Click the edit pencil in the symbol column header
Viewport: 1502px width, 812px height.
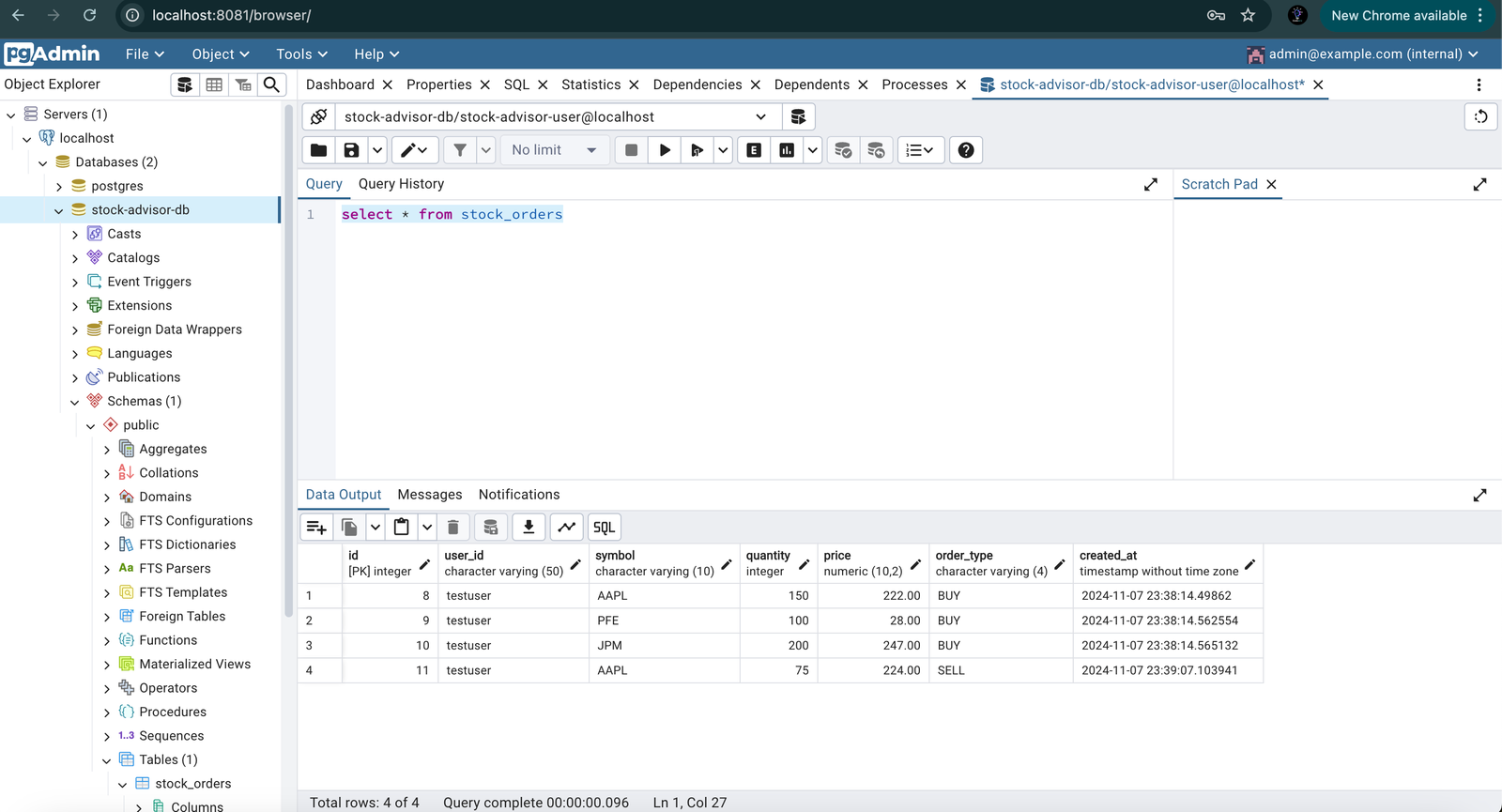[726, 564]
